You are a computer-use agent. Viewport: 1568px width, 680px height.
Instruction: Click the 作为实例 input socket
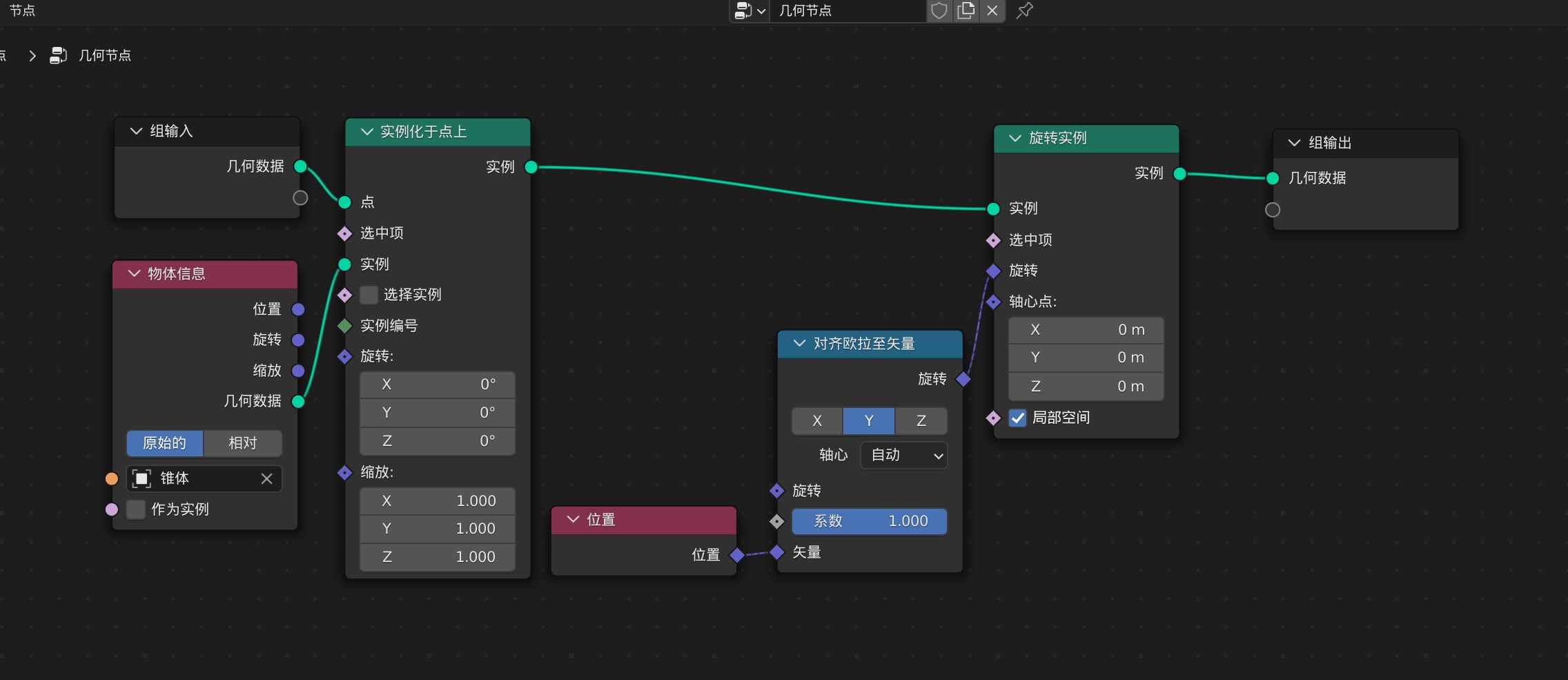point(112,510)
